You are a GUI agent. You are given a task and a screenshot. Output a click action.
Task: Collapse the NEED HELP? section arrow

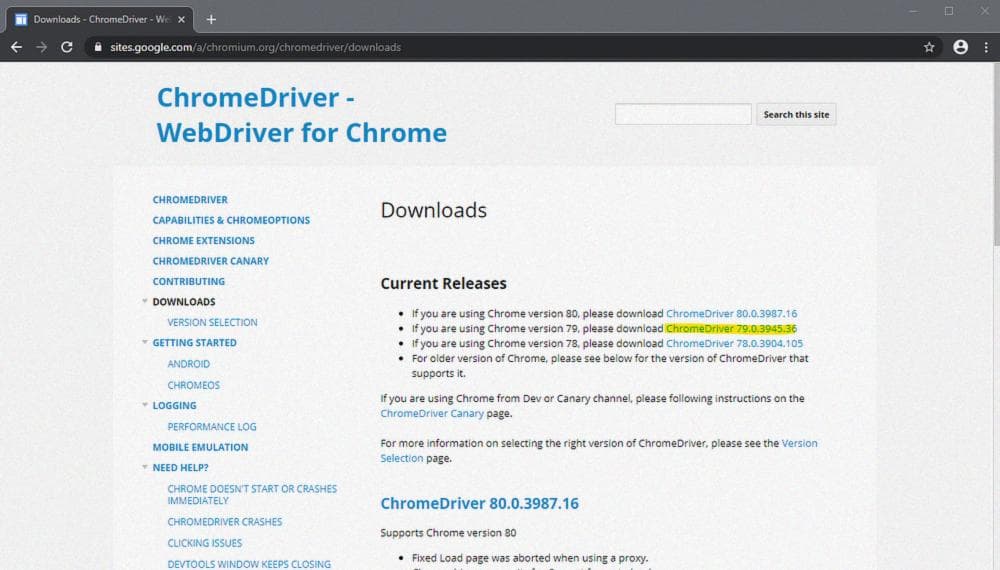click(145, 467)
